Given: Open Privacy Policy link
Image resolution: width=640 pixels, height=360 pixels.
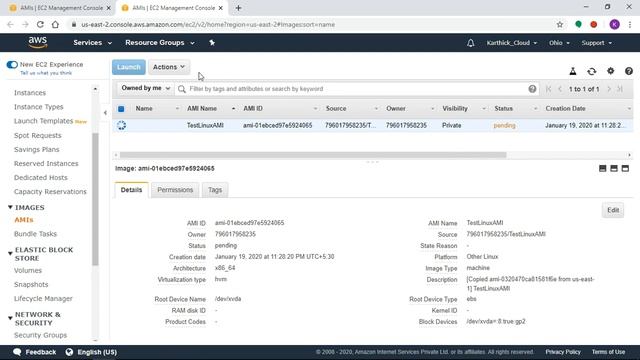Looking at the screenshot, I should point(563,352).
